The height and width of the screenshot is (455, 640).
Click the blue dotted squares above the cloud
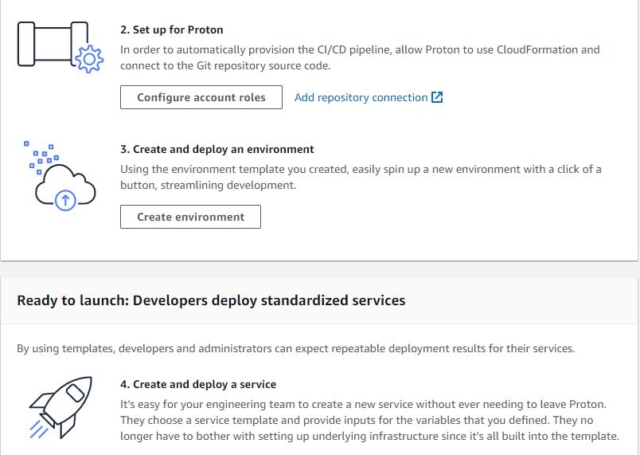[41, 157]
